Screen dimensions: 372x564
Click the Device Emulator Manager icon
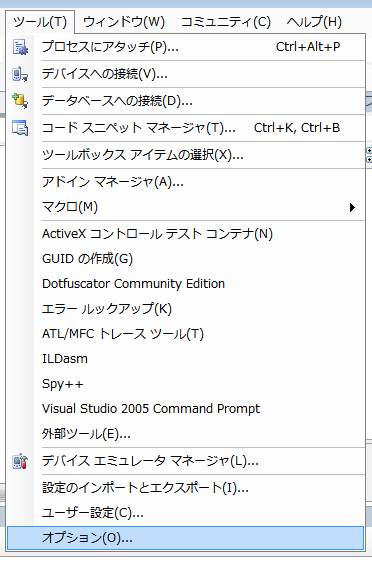pyautogui.click(x=20, y=461)
